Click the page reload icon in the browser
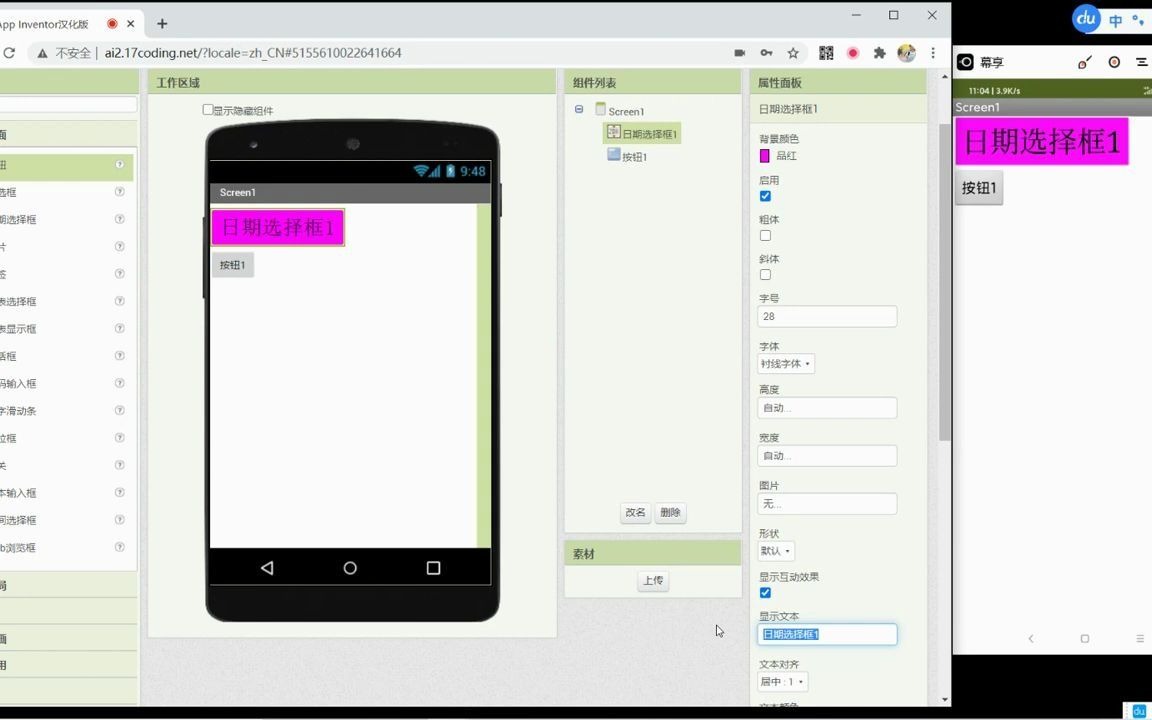Screen dimensions: 1152x720 coord(10,53)
